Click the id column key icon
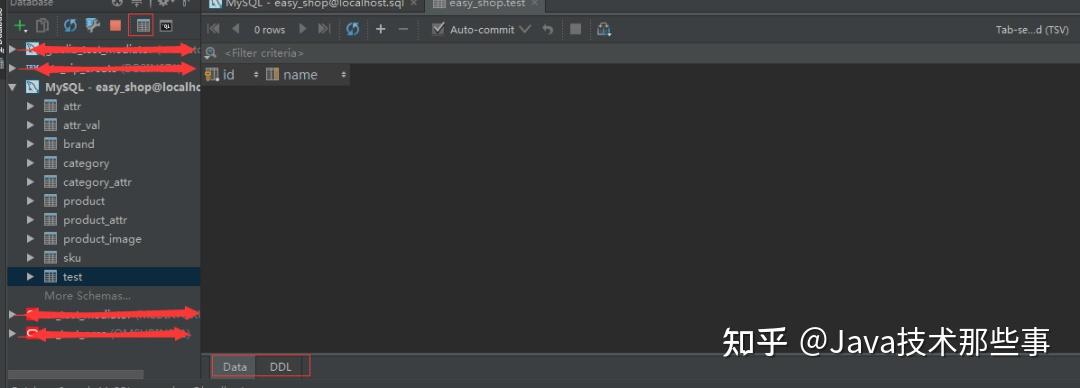The image size is (1080, 388). point(212,74)
